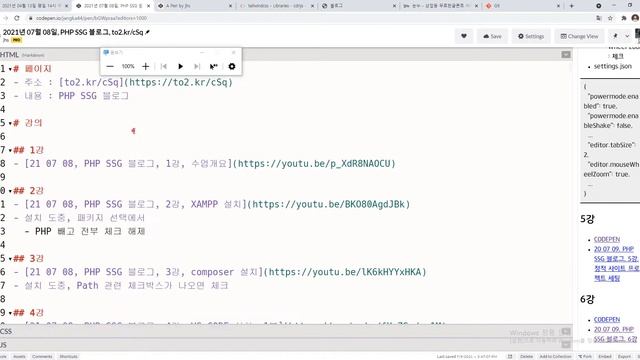Image resolution: width=640 pixels, height=360 pixels.
Task: Collapse the '# 강의' heading fold arrow
Action: [10, 123]
